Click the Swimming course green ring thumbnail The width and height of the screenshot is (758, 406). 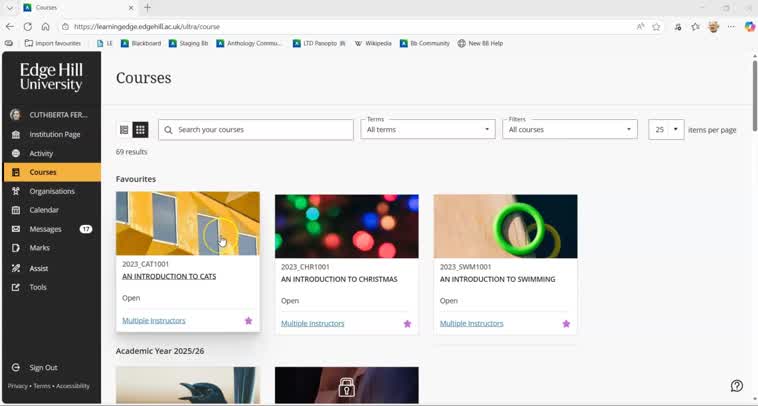tap(505, 226)
